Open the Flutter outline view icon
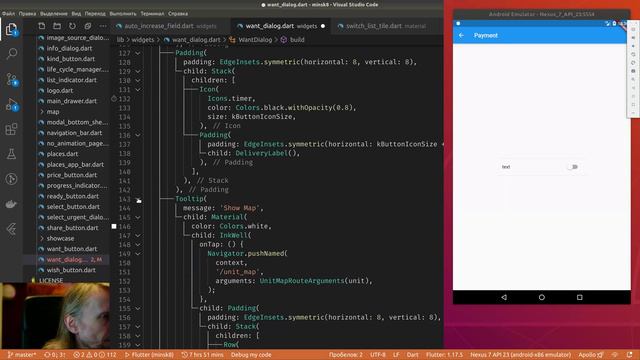Image resolution: width=640 pixels, height=360 pixels. (x=11, y=229)
